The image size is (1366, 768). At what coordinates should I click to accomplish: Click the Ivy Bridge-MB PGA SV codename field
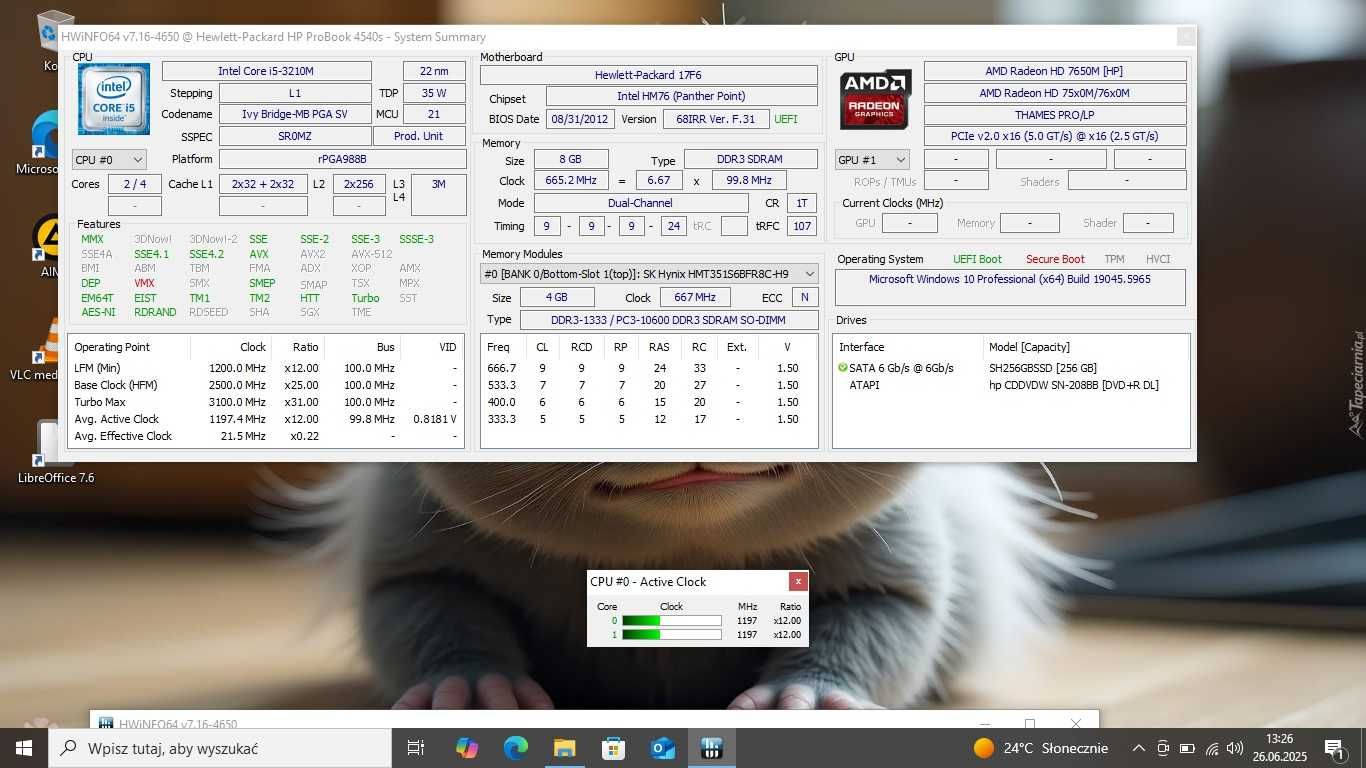point(295,114)
